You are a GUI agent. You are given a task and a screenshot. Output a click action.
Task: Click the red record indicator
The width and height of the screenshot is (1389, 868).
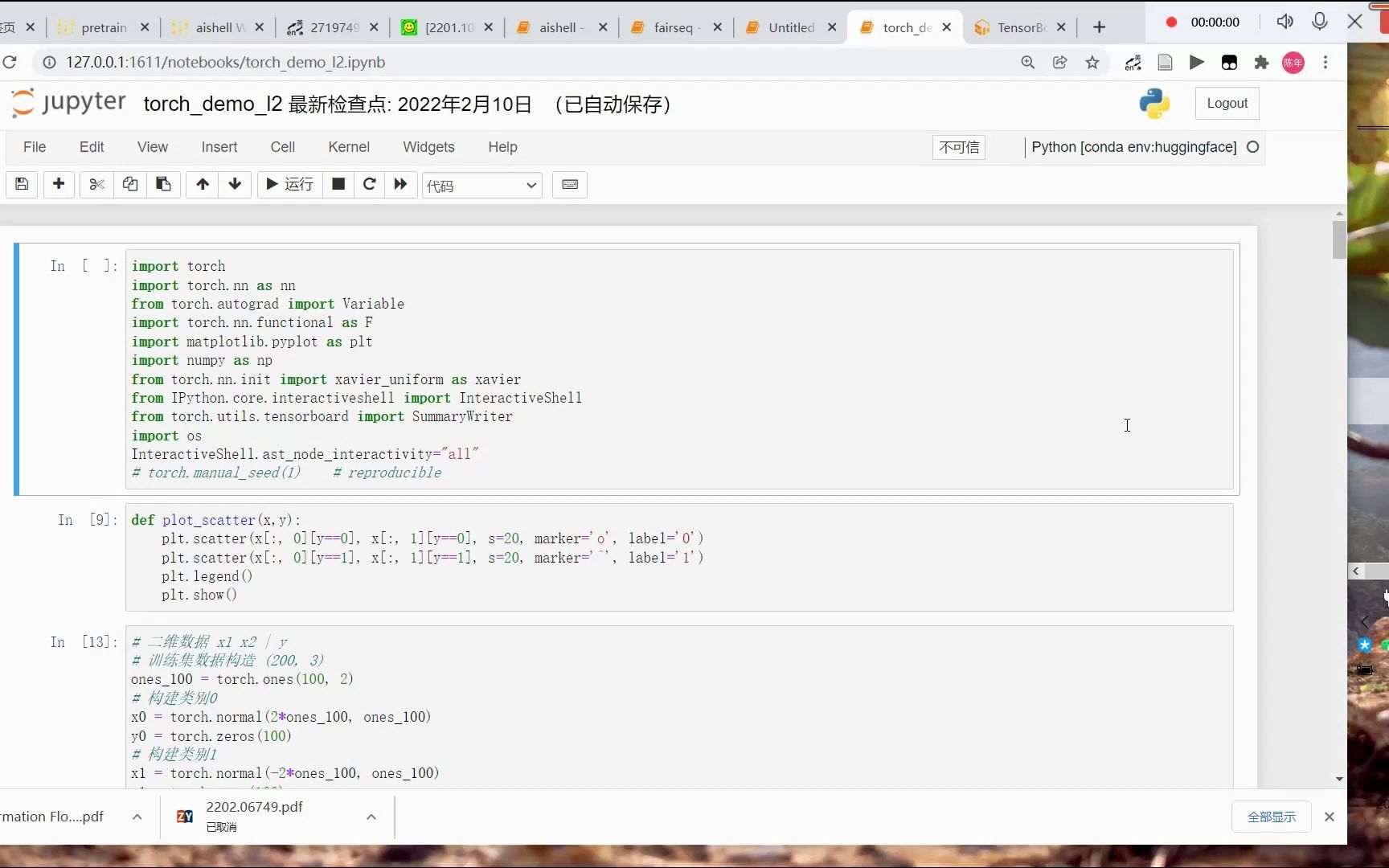coord(1171,22)
